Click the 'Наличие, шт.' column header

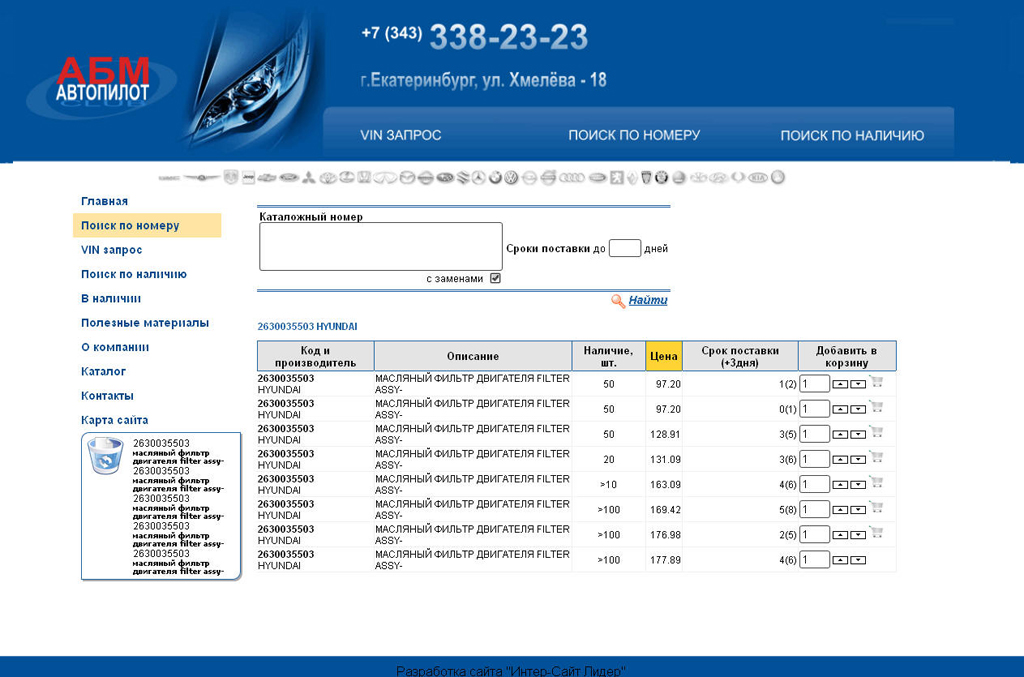point(609,356)
